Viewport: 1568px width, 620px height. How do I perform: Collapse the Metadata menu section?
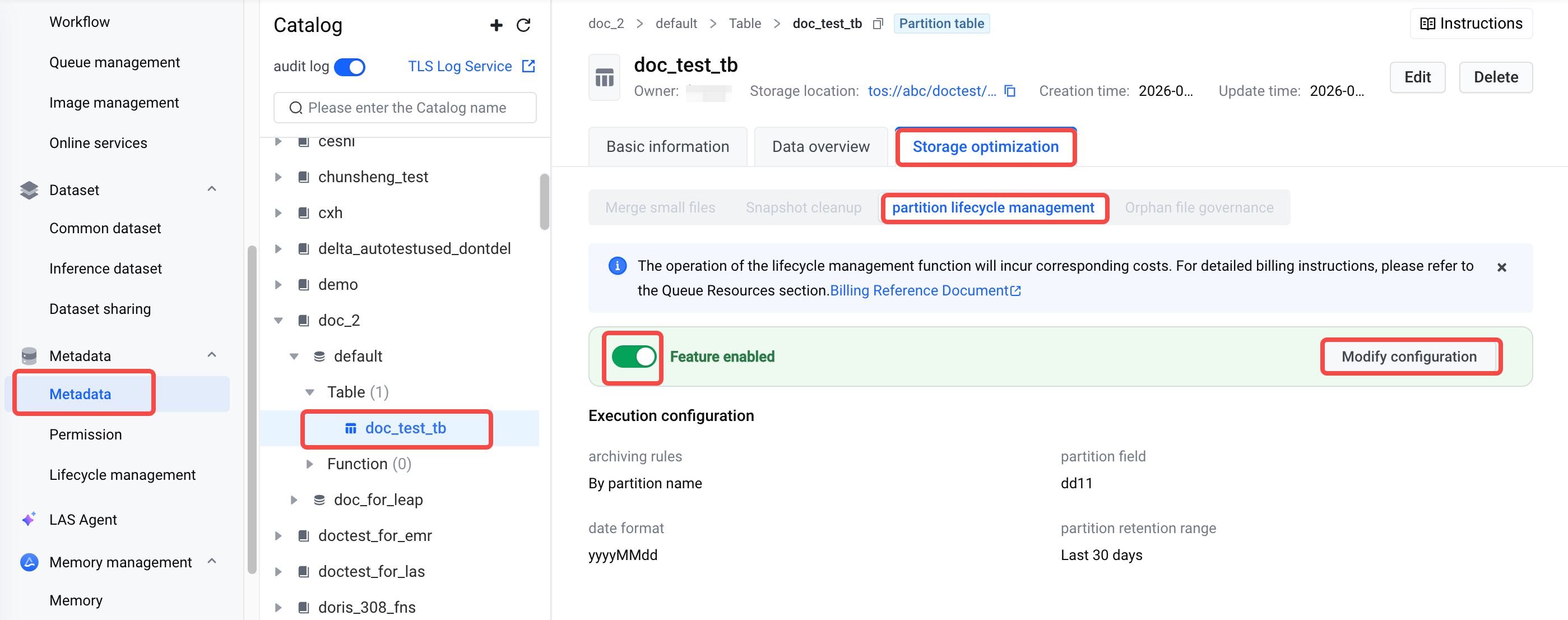[212, 354]
